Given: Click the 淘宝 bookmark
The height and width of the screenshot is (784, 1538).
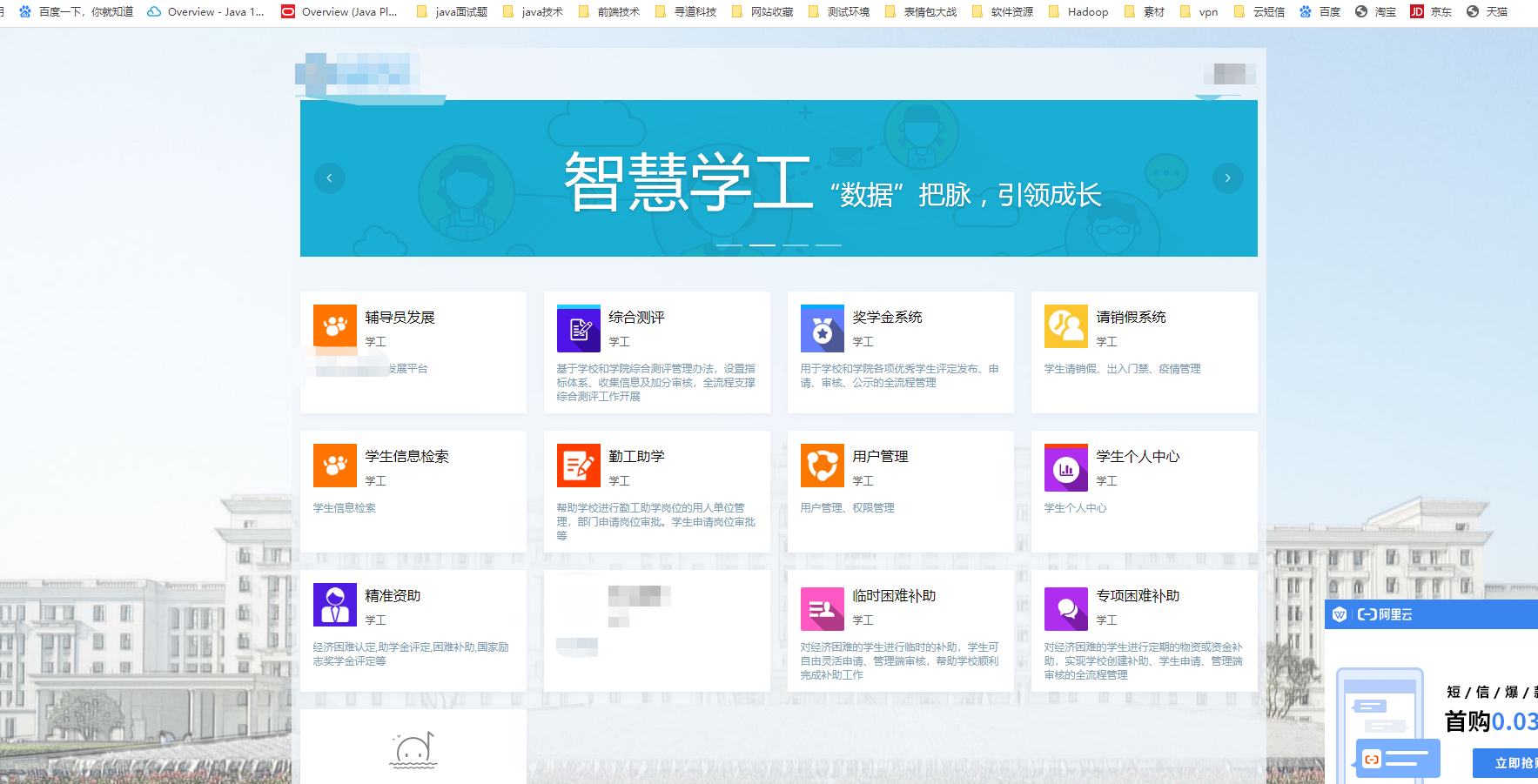Looking at the screenshot, I should pos(1375,11).
